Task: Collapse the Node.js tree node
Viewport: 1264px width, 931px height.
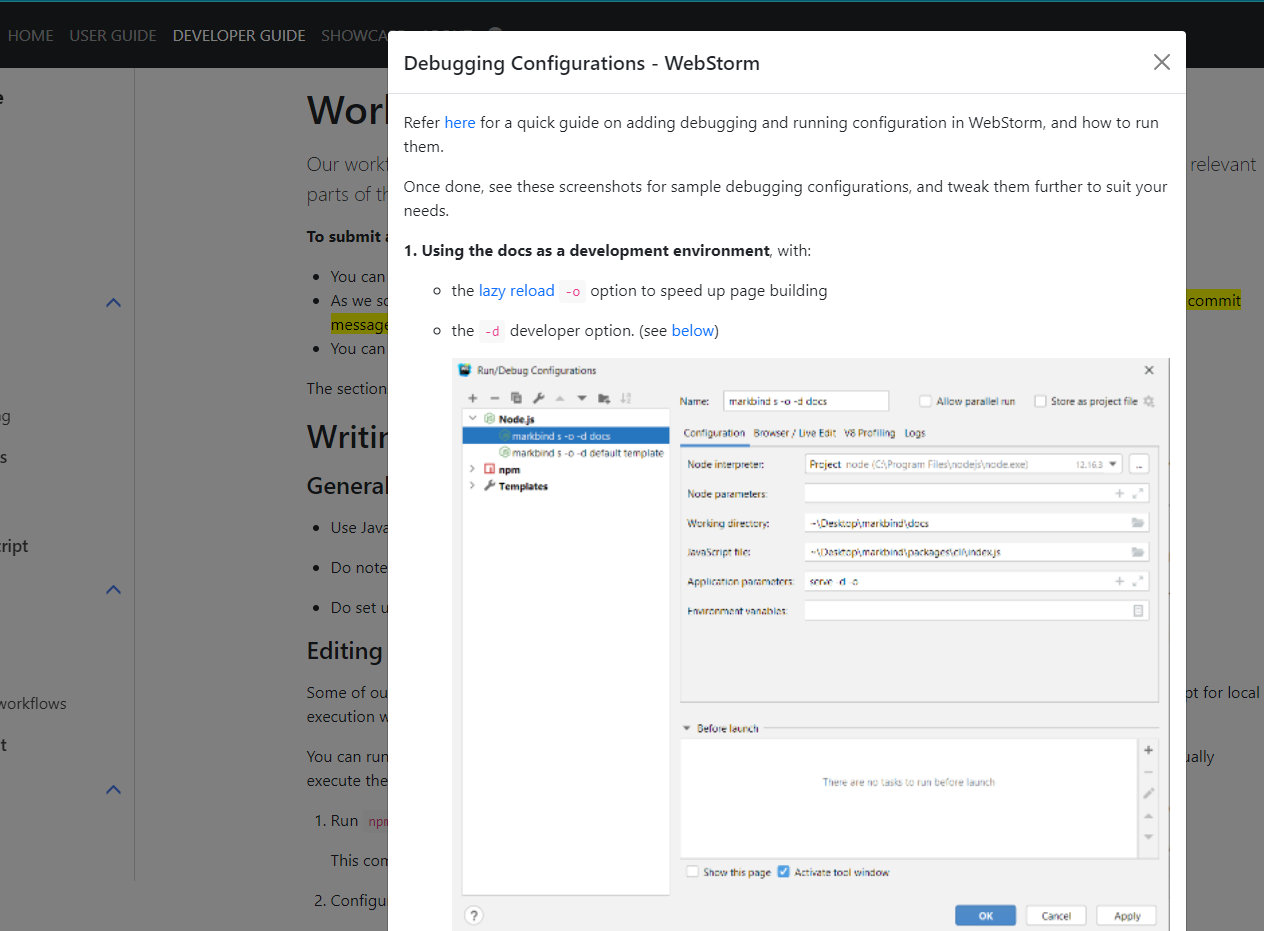Action: click(x=472, y=419)
